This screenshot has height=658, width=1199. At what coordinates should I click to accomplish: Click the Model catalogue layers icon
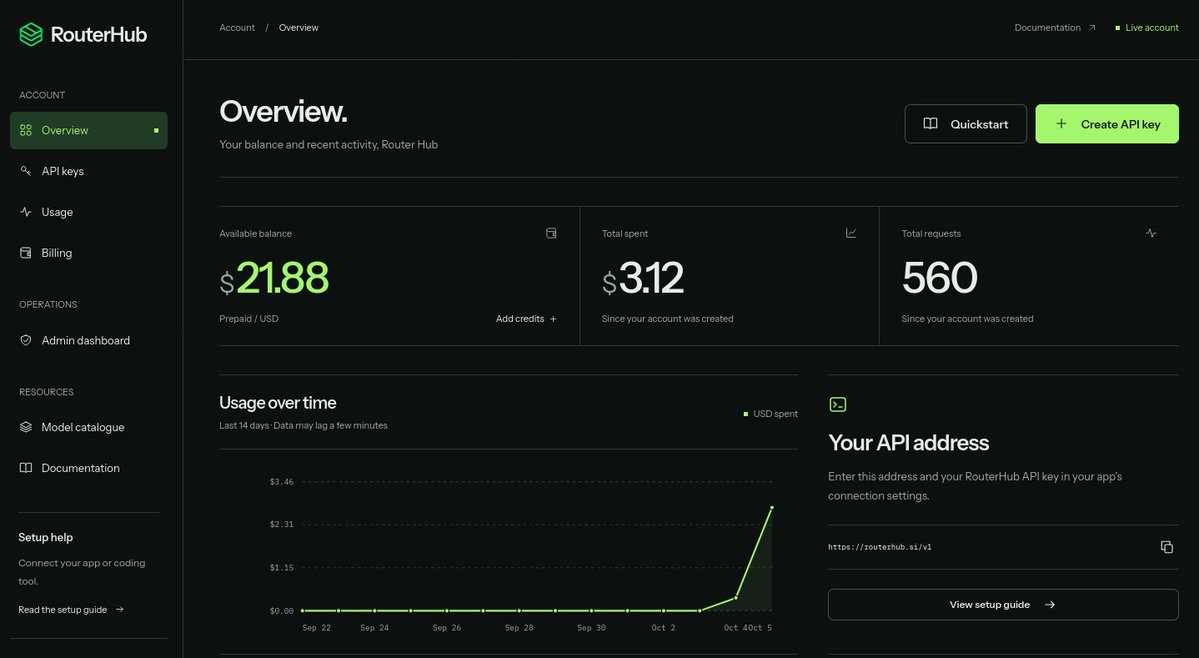pyautogui.click(x=26, y=427)
